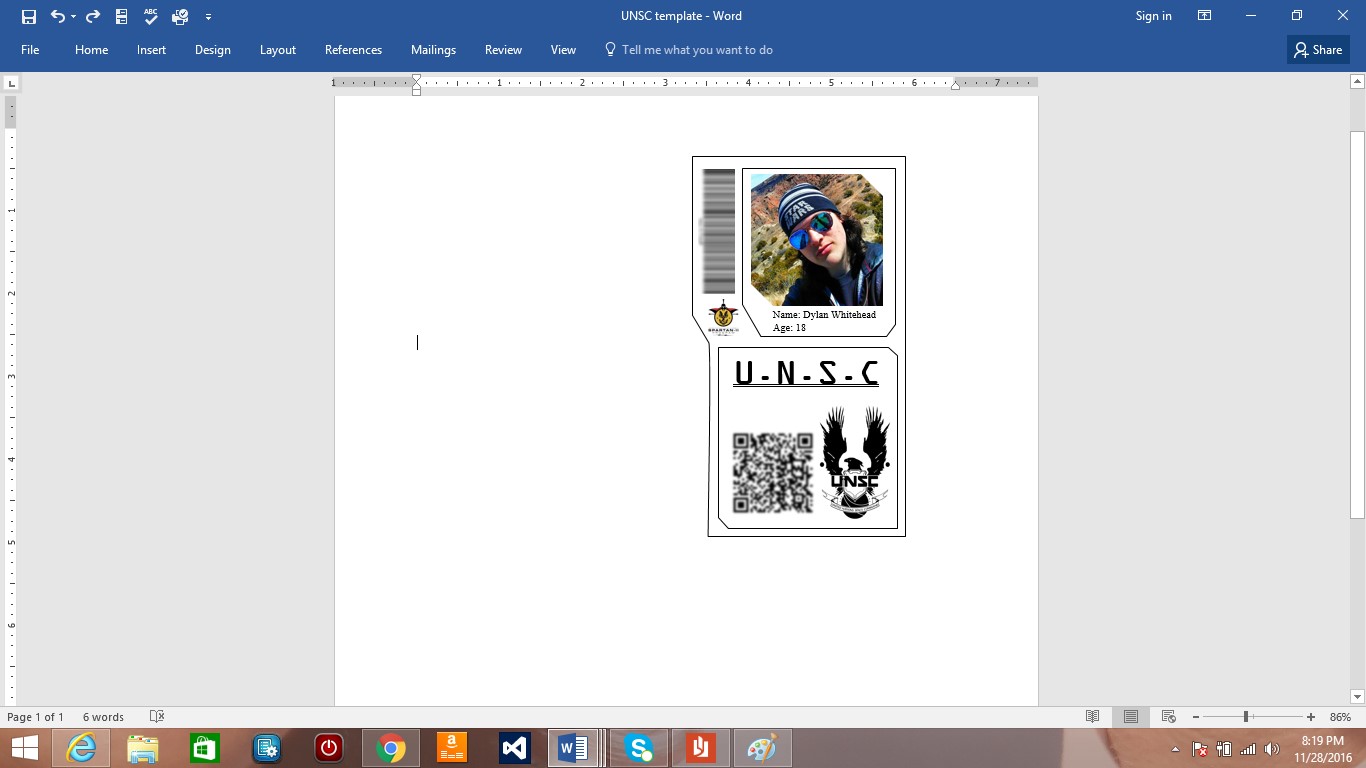Viewport: 1366px width, 768px height.
Task: Switch to the Home ribbon tab
Action: coord(91,50)
